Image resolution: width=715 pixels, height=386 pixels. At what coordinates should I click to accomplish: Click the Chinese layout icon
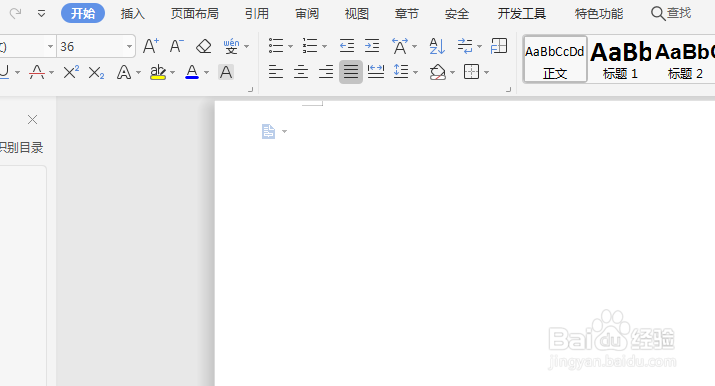pos(400,46)
